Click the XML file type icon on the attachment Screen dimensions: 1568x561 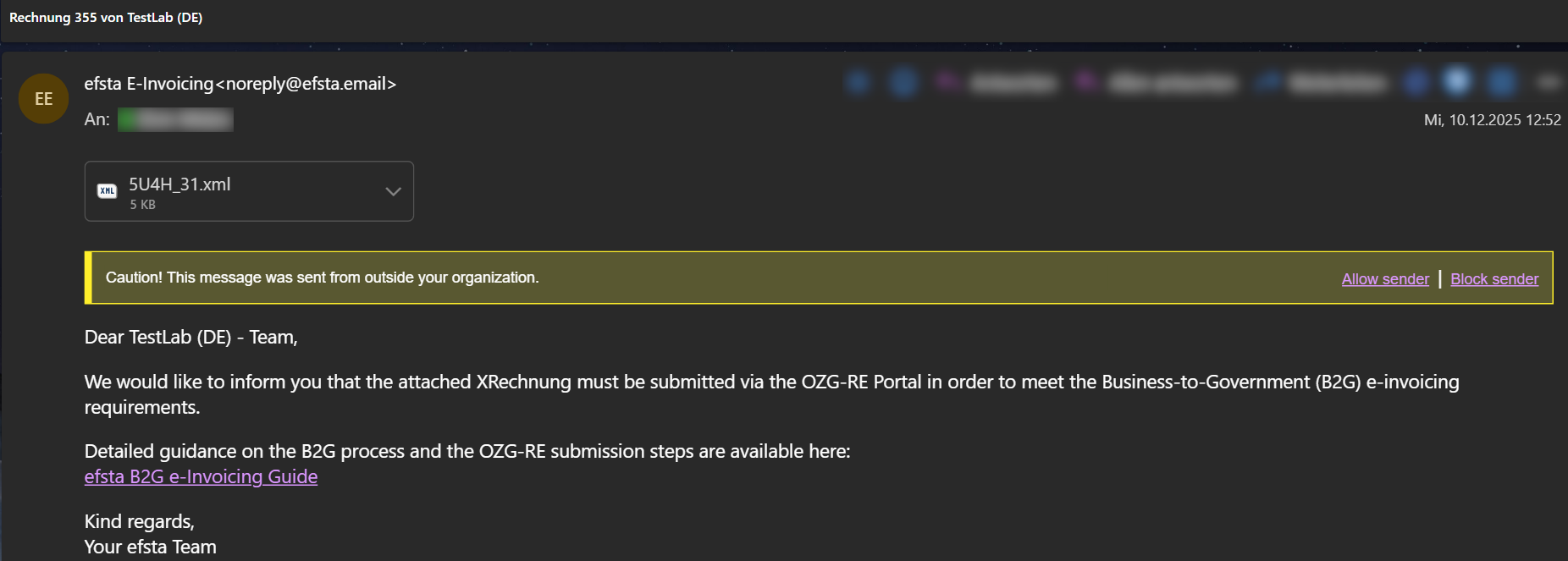point(107,191)
